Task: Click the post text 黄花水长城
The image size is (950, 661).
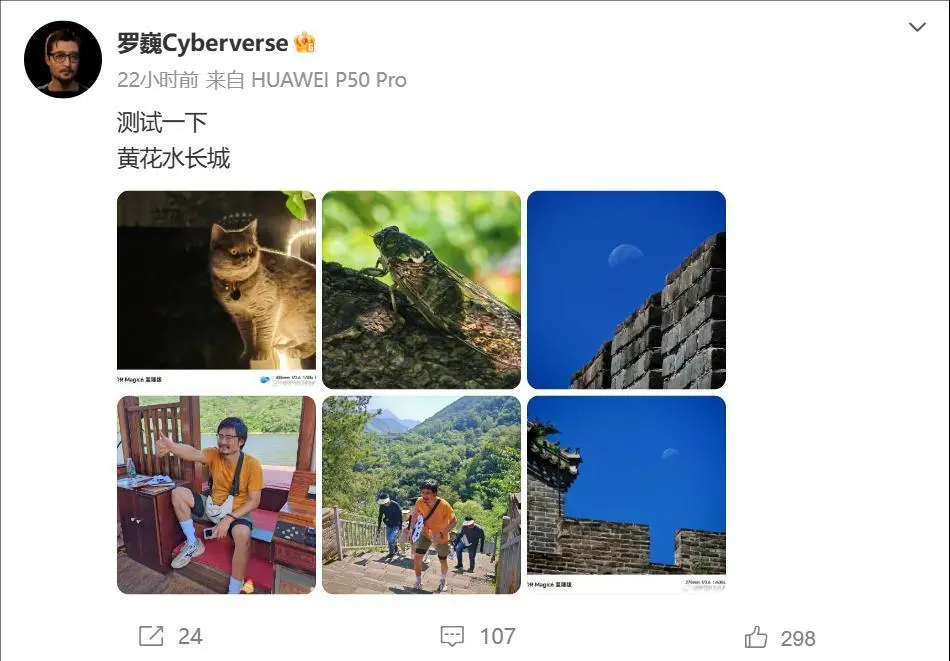Action: tap(174, 158)
